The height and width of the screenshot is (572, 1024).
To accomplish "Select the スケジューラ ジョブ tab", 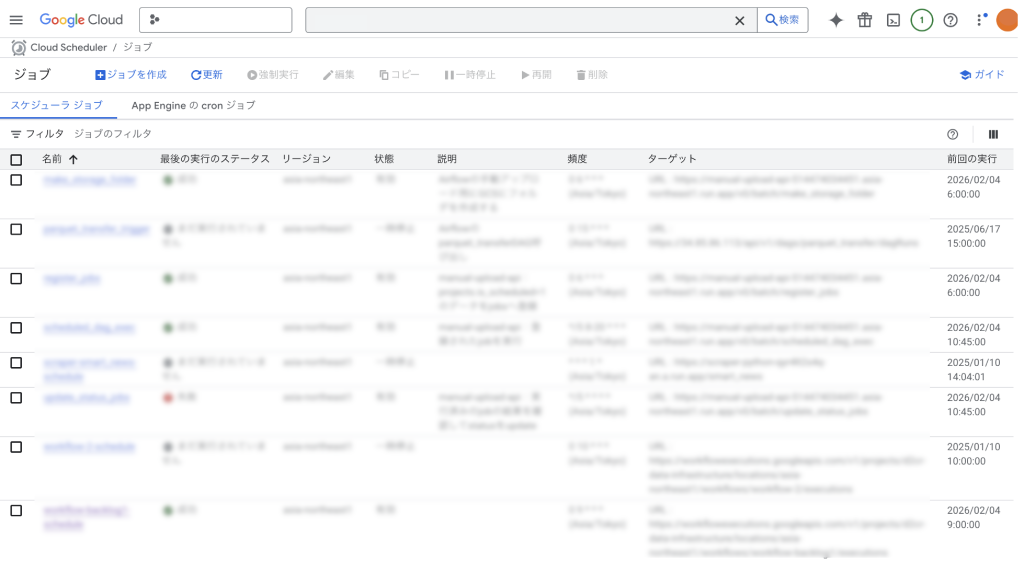I will click(56, 105).
